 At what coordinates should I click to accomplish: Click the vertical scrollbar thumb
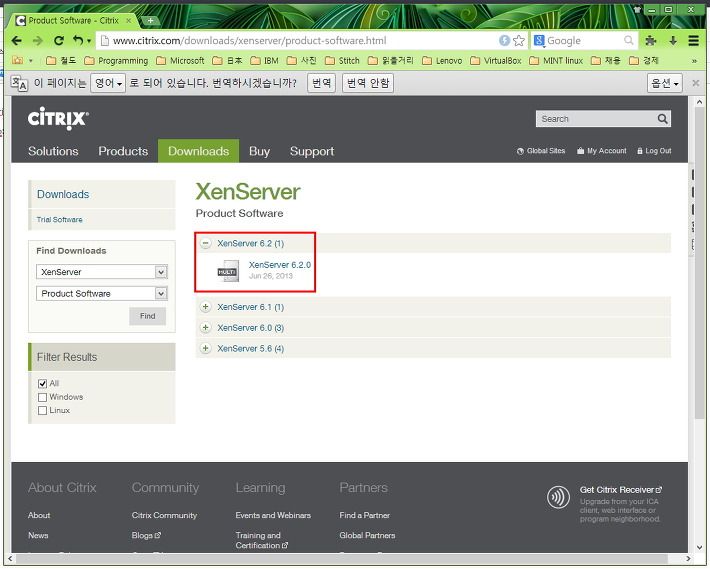(699, 263)
